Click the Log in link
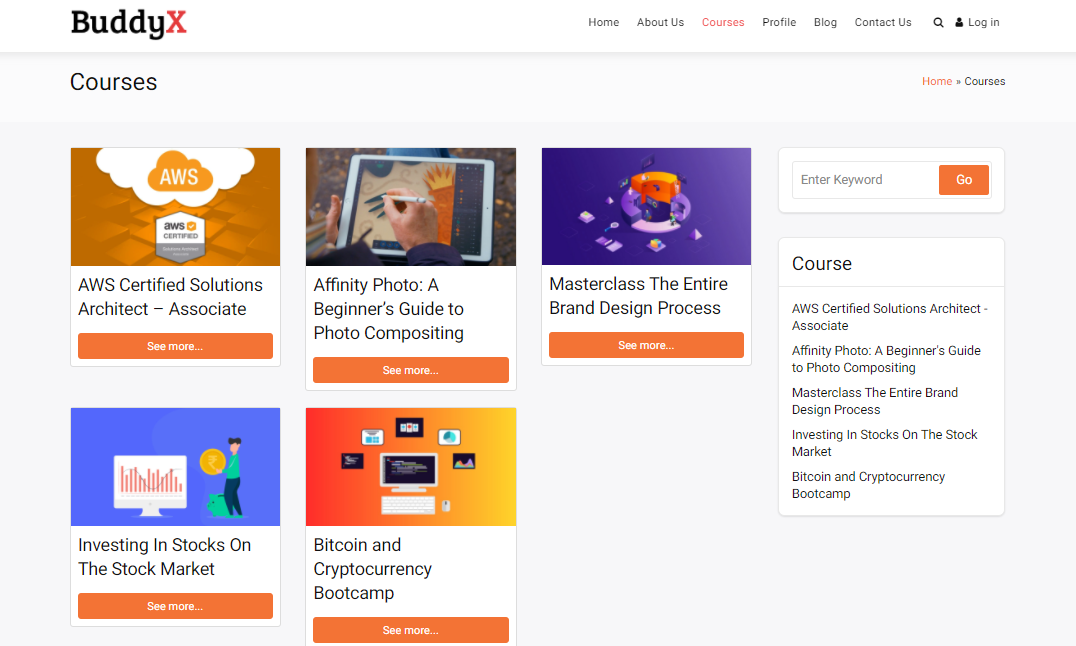The image size is (1076, 646). (x=983, y=22)
